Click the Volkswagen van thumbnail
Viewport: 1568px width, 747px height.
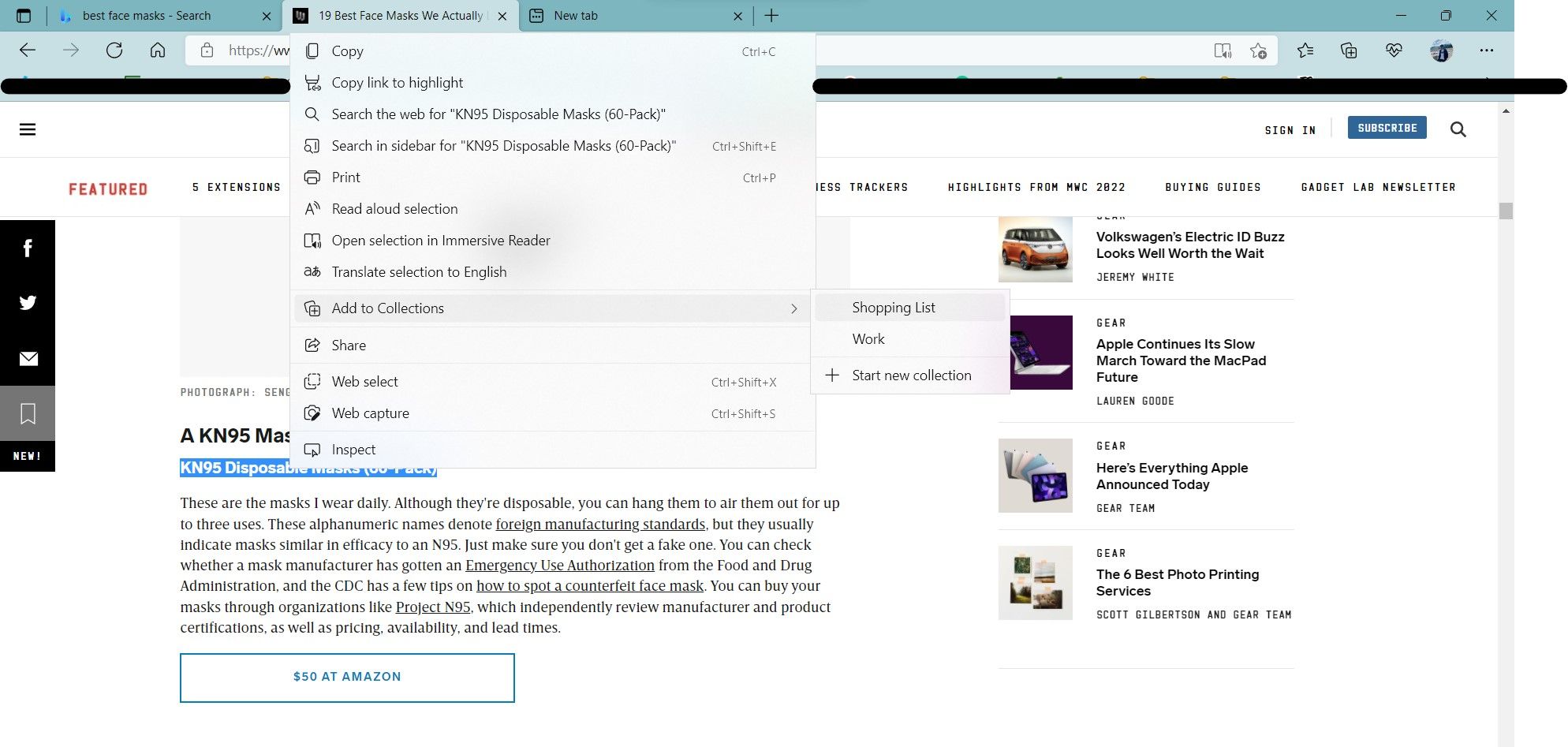pos(1036,249)
